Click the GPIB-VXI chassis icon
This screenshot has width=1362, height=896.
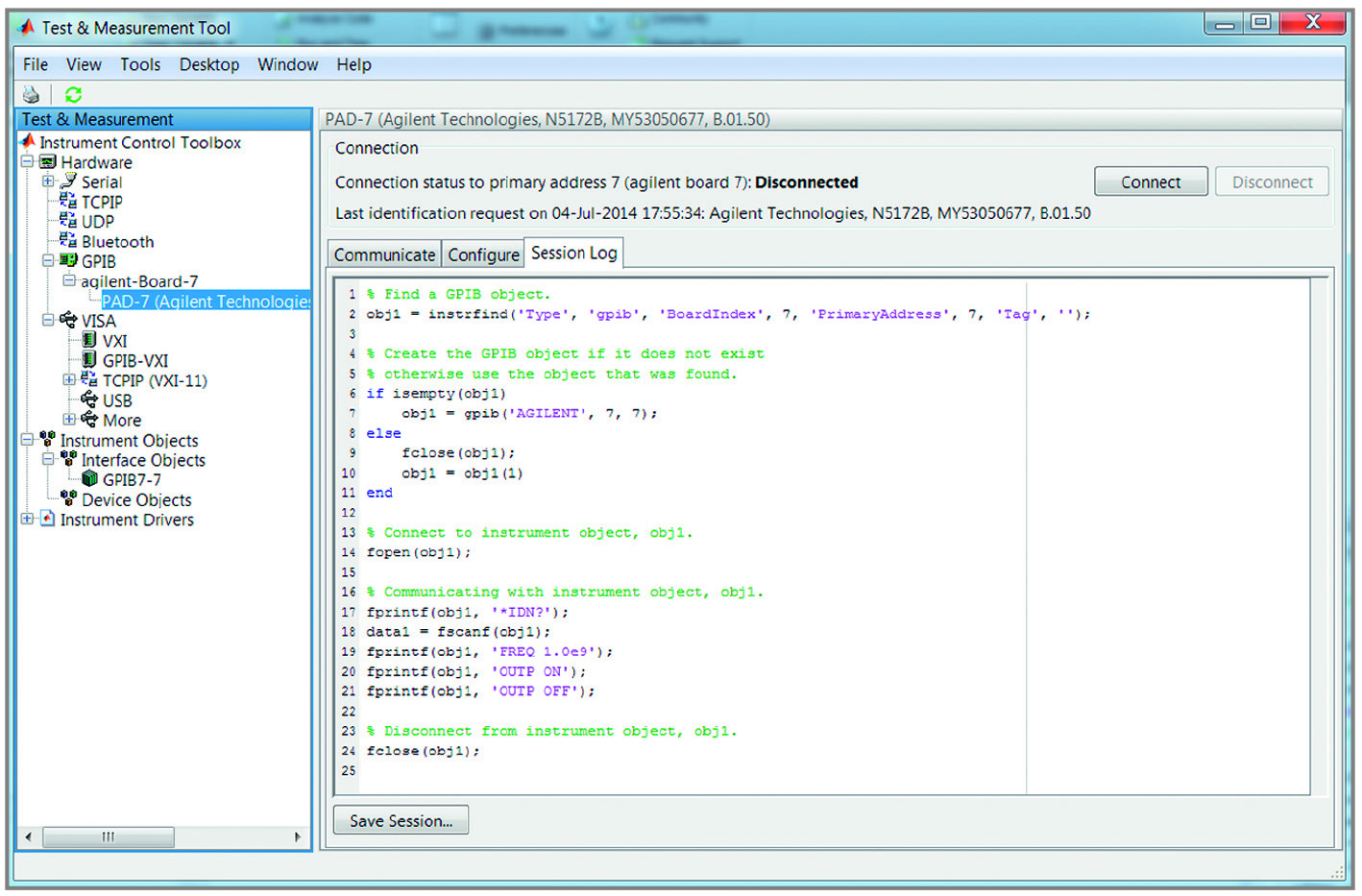tap(89, 360)
